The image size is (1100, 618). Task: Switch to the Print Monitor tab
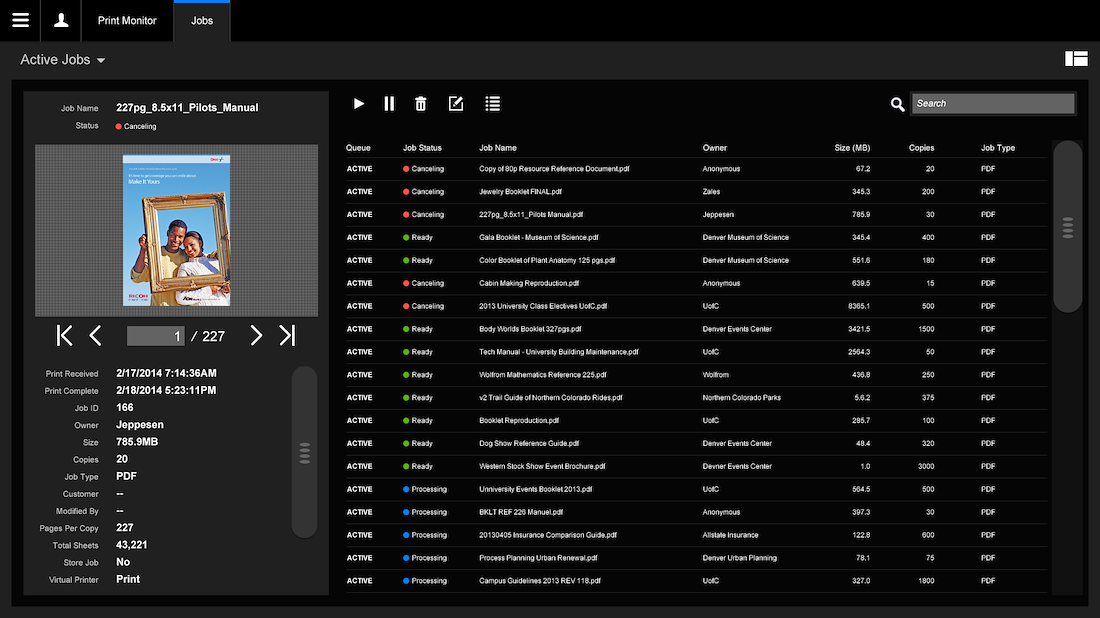pos(127,20)
